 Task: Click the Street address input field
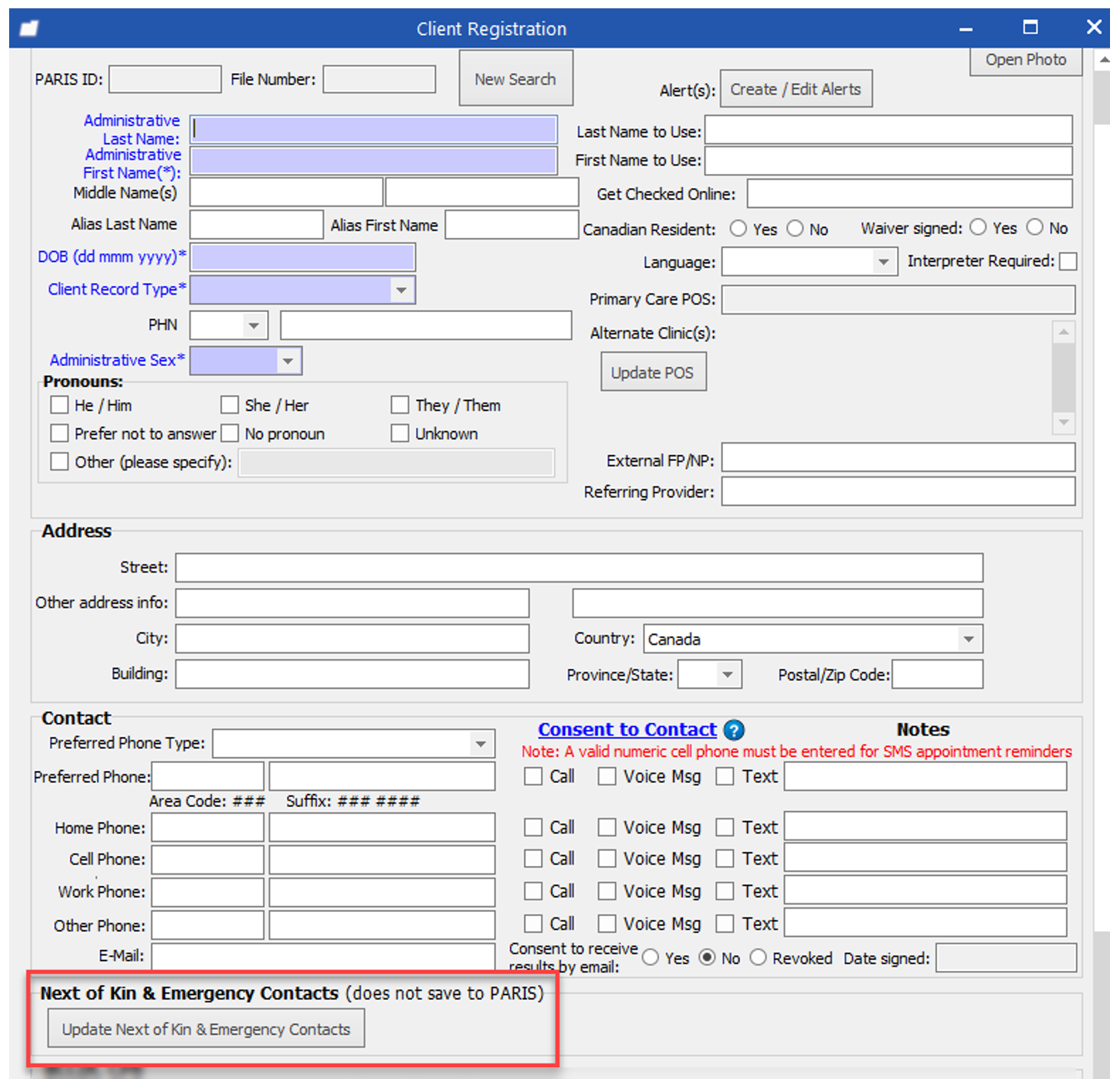578,568
